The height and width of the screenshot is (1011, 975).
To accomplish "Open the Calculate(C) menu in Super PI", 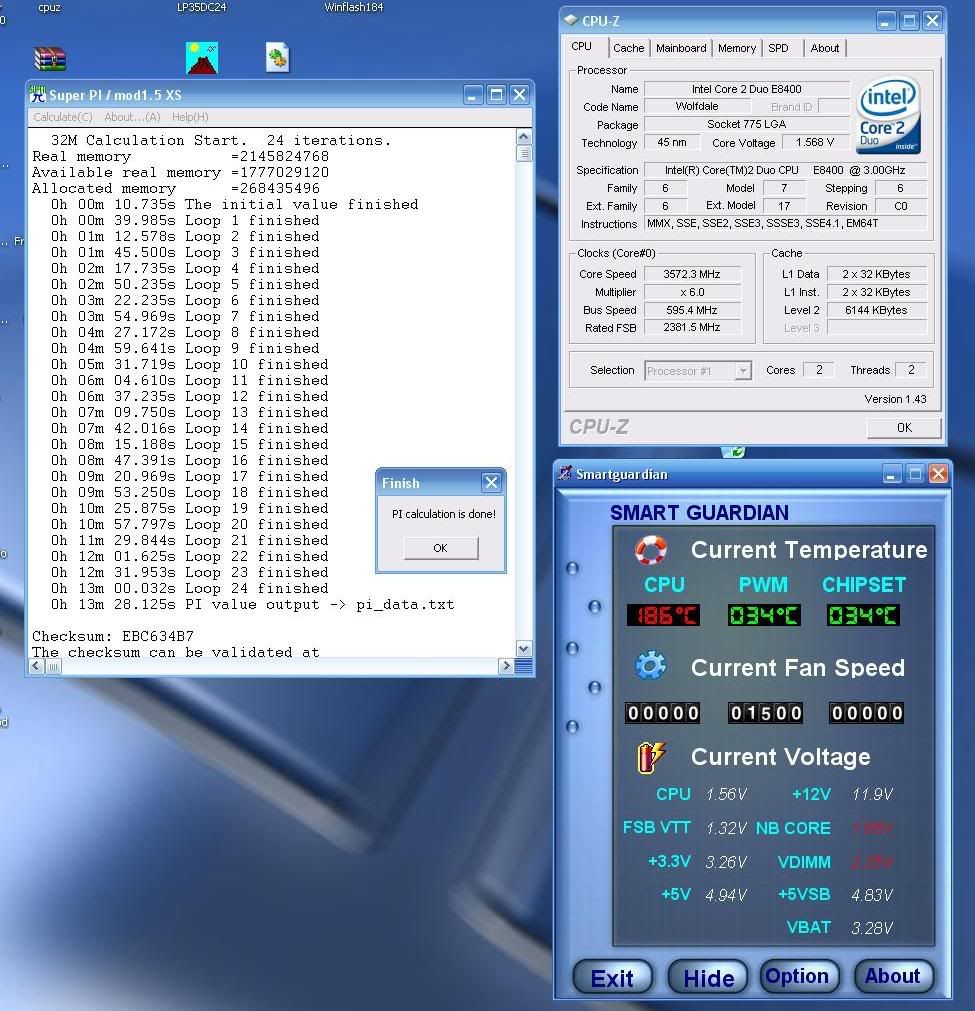I will click(63, 117).
